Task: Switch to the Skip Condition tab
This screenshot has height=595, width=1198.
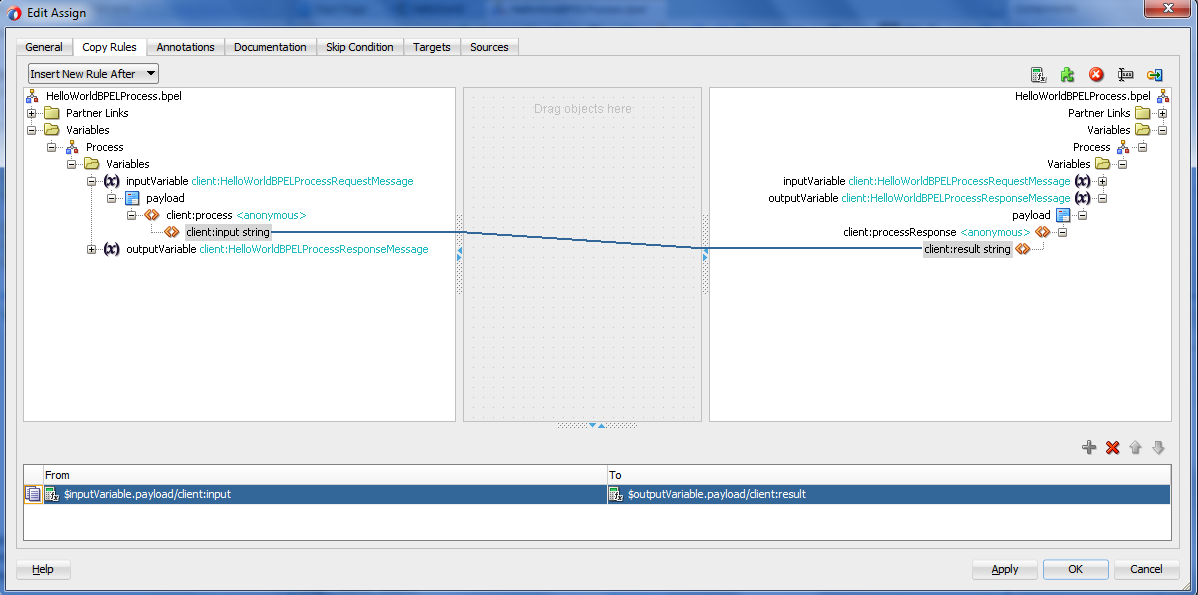Action: (360, 46)
